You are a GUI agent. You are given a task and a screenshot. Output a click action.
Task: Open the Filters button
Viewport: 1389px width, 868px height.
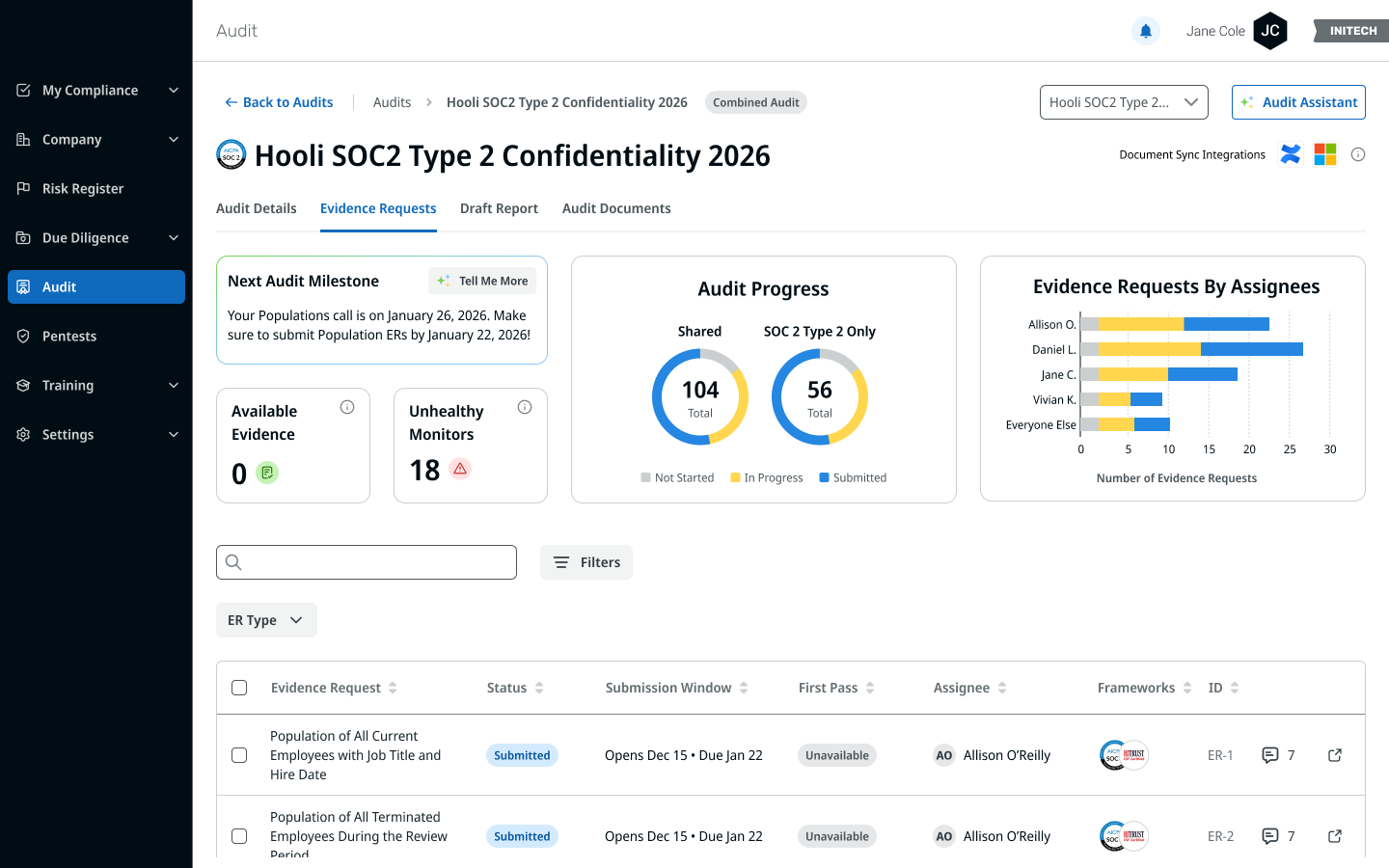click(586, 562)
